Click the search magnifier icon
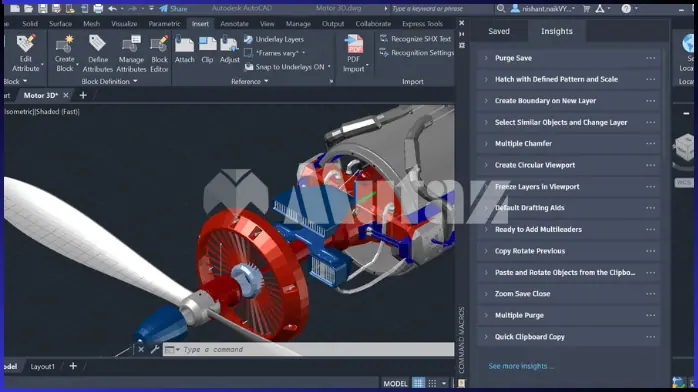Image resolution: width=698 pixels, height=392 pixels. pos(500,8)
